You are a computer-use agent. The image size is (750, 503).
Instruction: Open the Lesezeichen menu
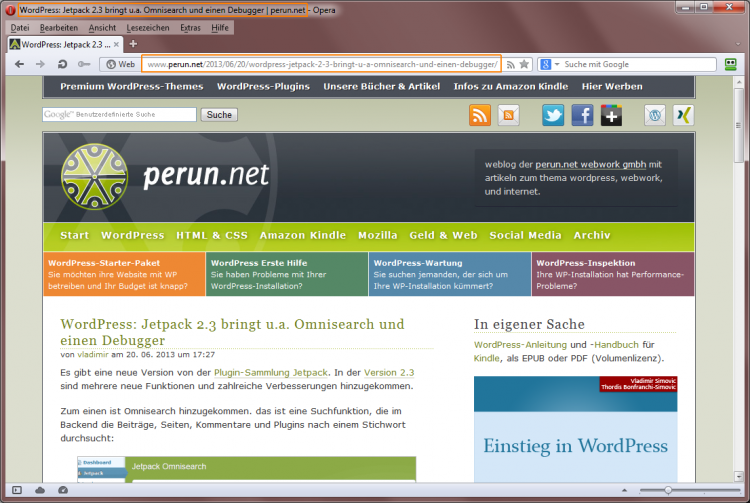pyautogui.click(x=148, y=28)
